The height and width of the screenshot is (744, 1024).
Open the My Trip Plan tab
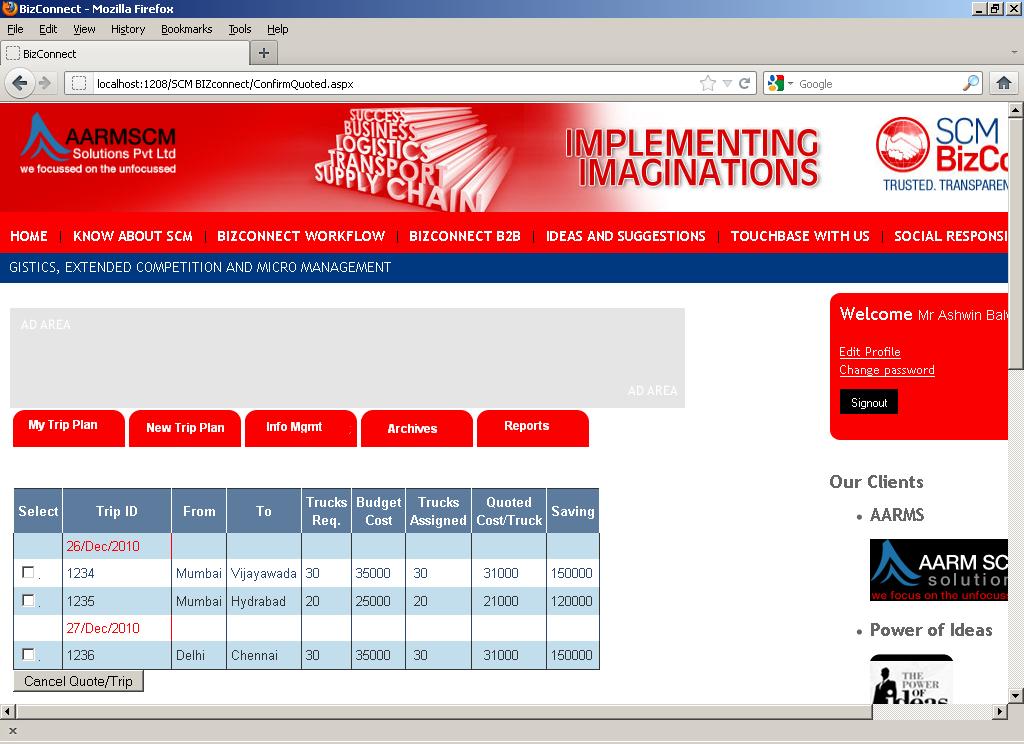(x=69, y=428)
